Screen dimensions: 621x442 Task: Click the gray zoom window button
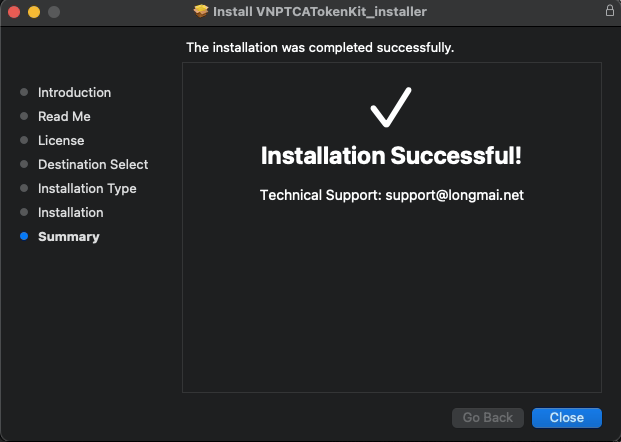point(53,12)
